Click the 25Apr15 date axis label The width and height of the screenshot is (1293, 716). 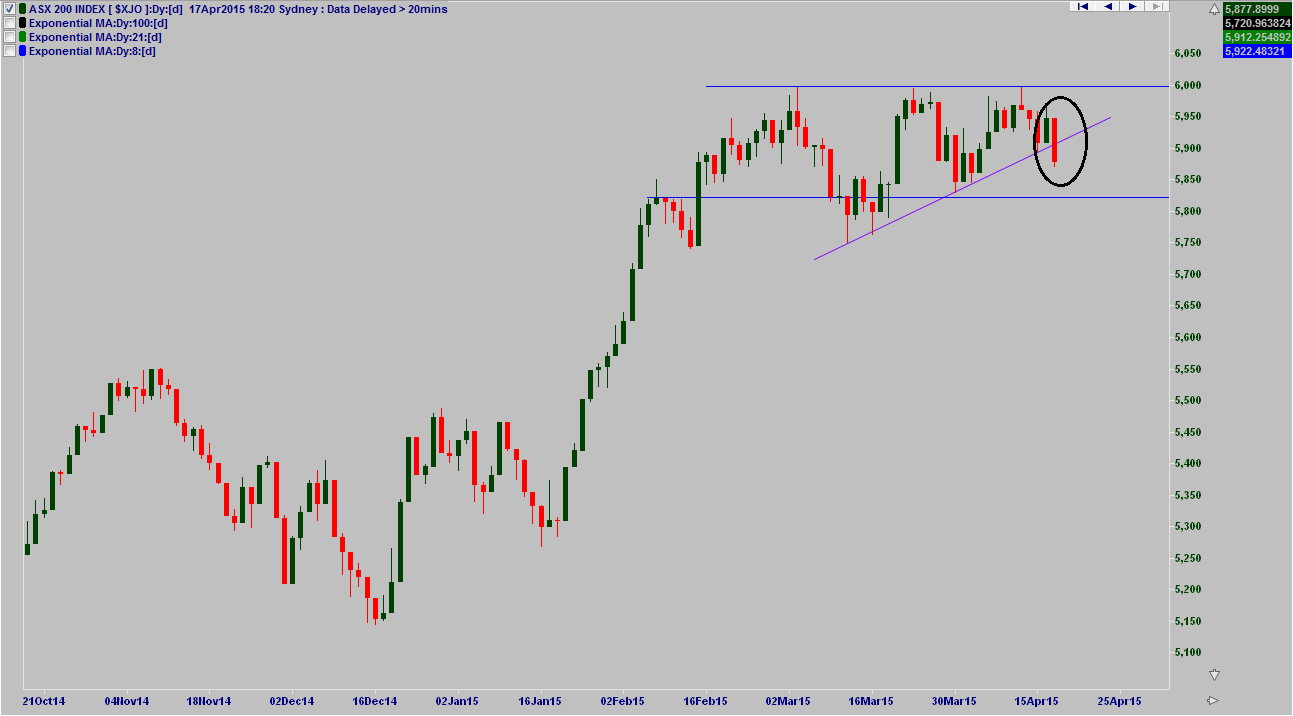(x=1120, y=701)
